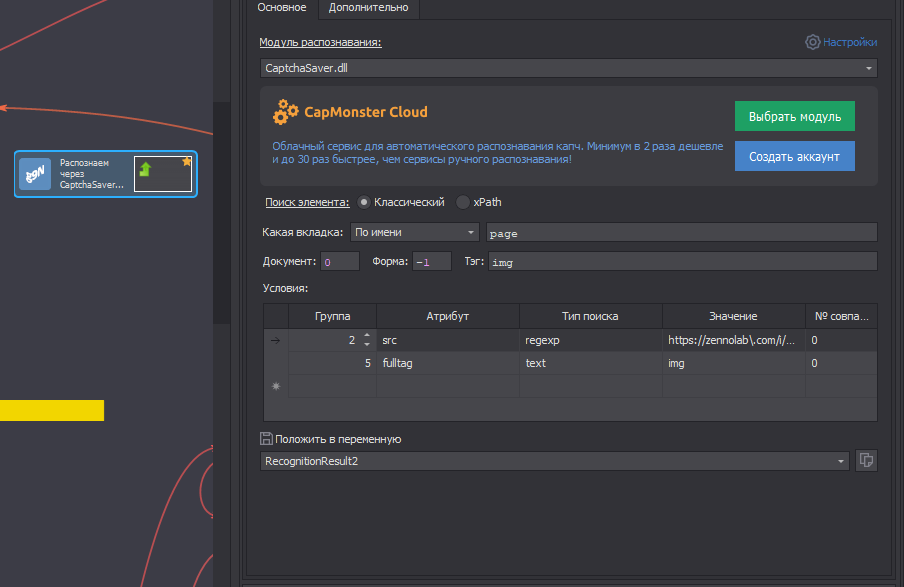Switch to the Дополнительно tab
The image size is (904, 587).
[x=368, y=7]
